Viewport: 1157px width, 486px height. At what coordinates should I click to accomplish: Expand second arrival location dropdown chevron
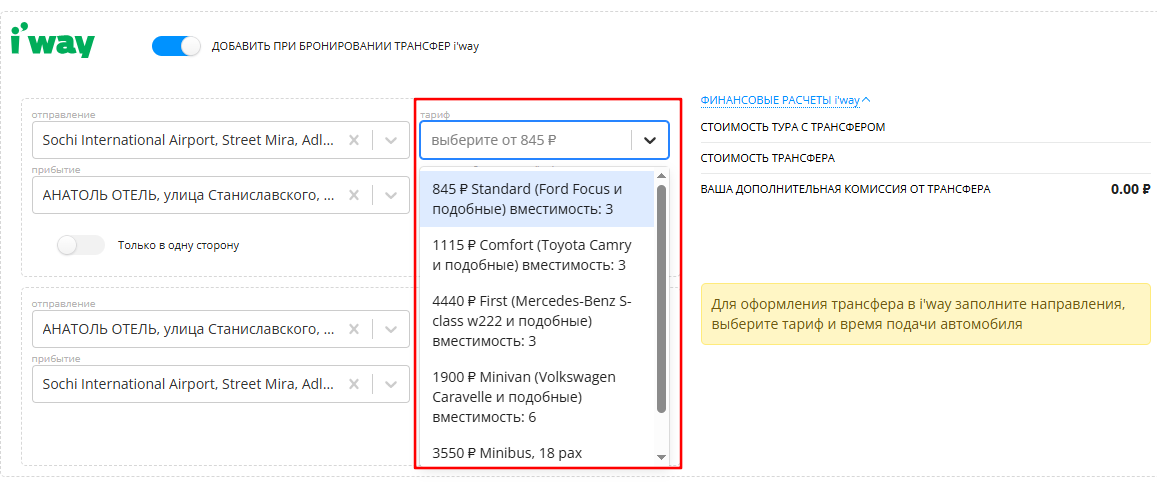click(391, 384)
